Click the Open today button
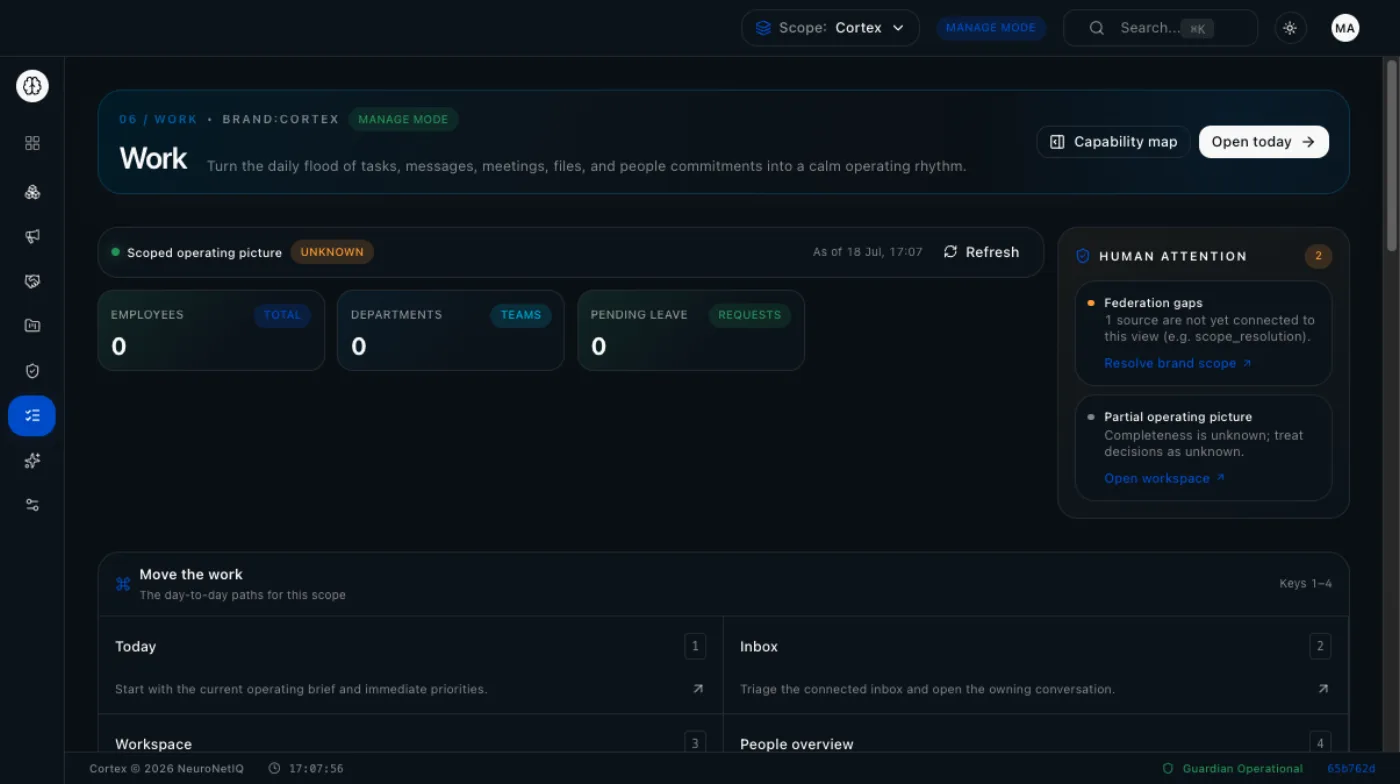This screenshot has width=1400, height=784. click(x=1264, y=142)
